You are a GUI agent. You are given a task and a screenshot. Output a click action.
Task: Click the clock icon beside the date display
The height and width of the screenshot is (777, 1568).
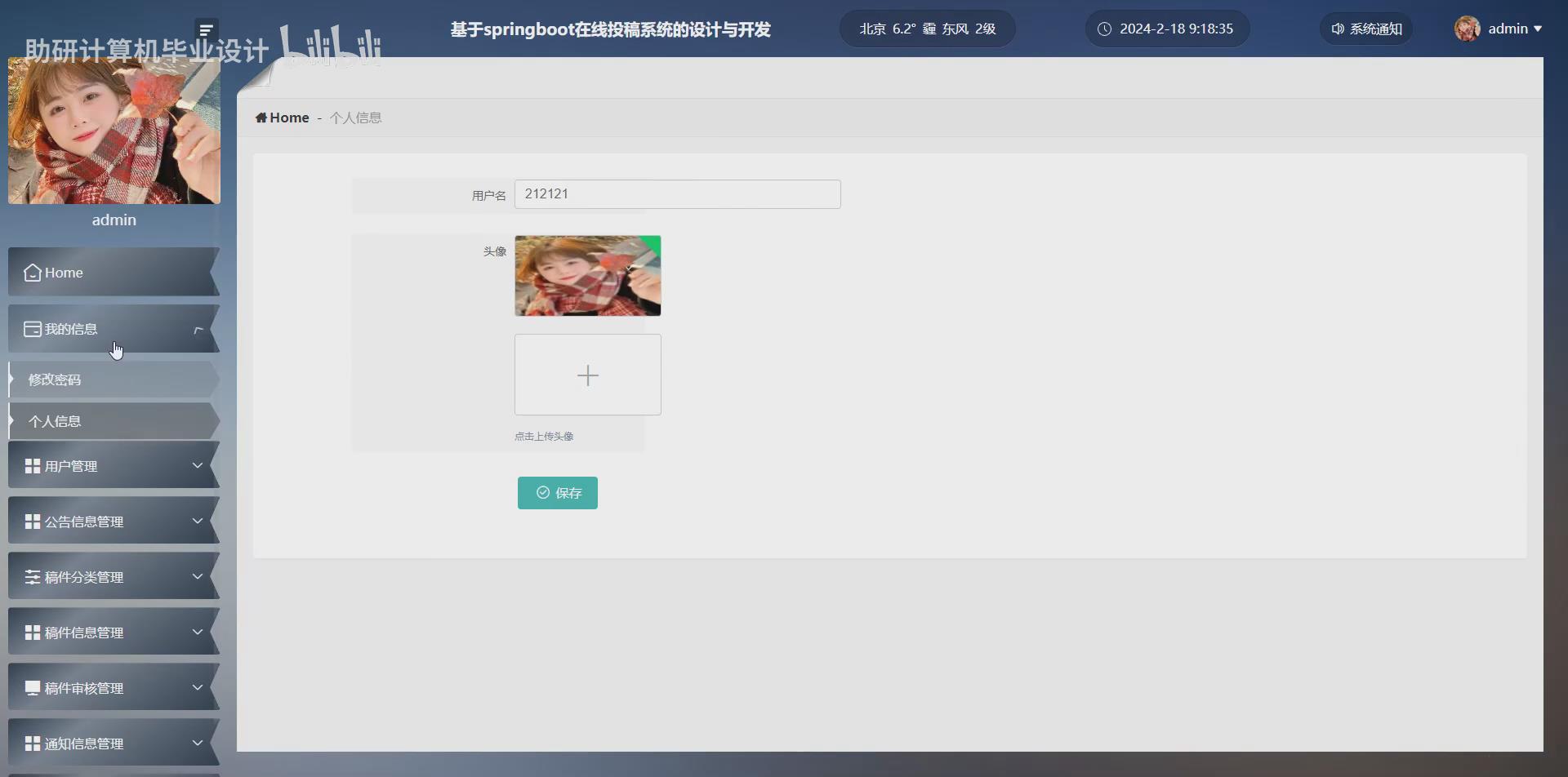point(1104,28)
